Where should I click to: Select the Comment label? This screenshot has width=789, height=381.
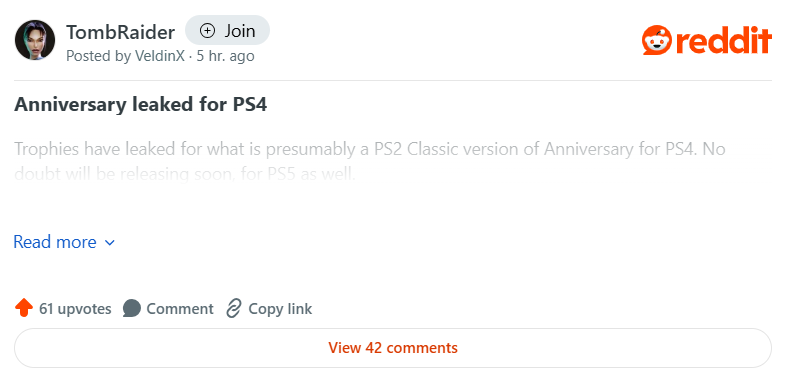point(180,309)
